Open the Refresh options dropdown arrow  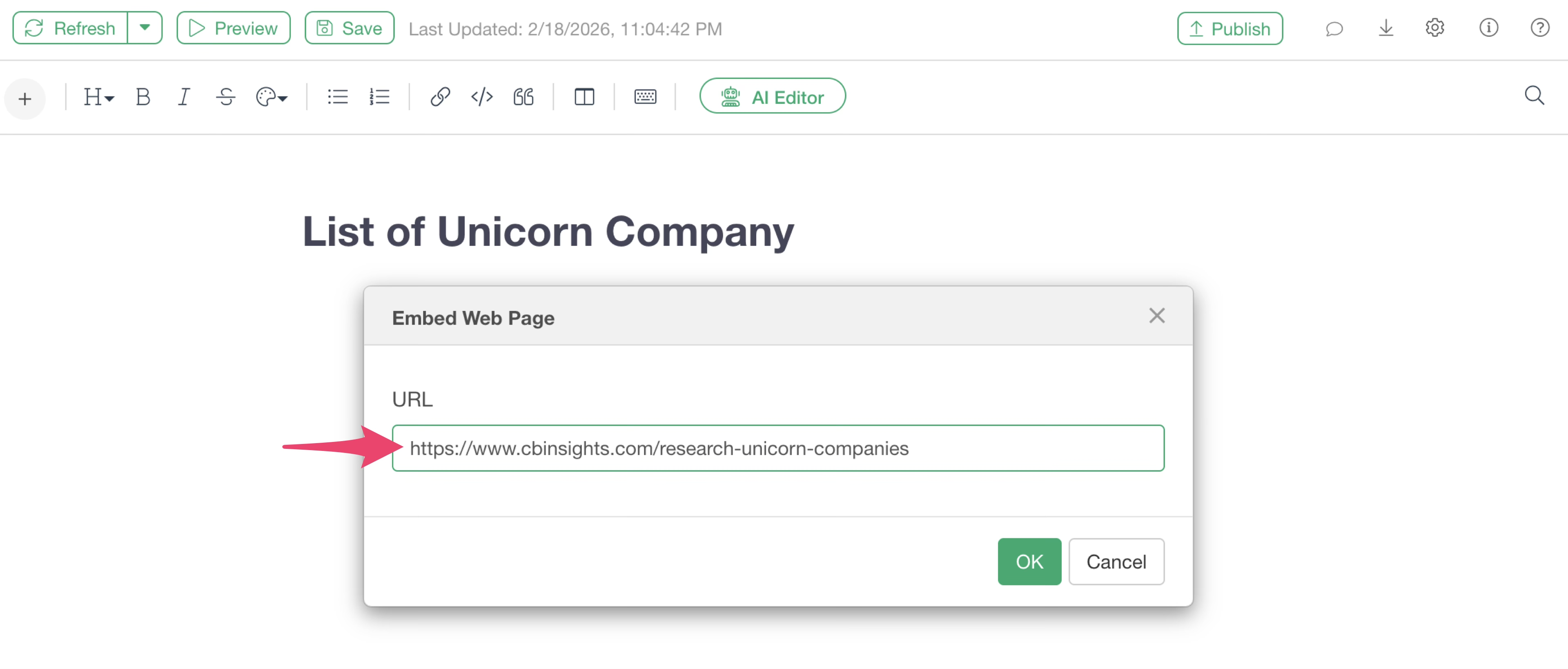pyautogui.click(x=145, y=28)
